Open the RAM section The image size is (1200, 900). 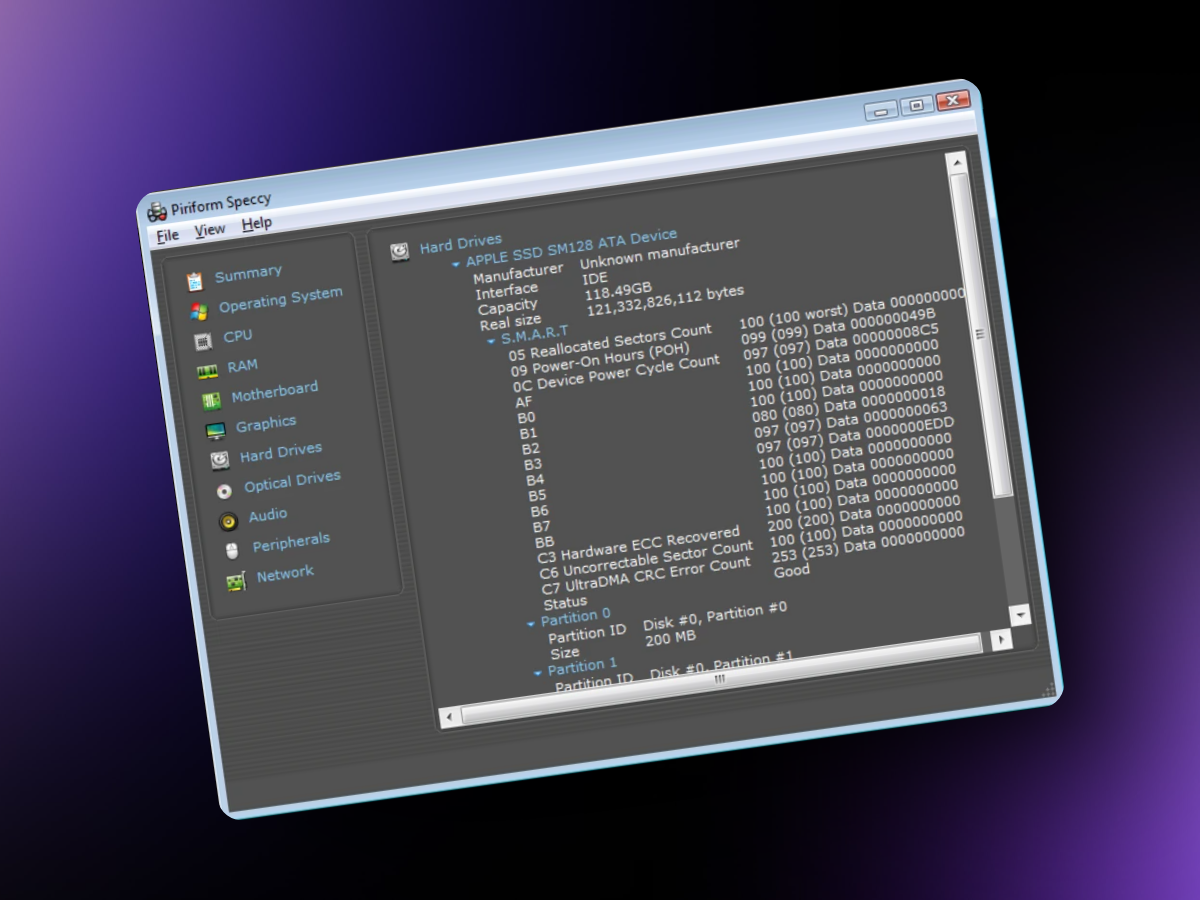click(242, 366)
